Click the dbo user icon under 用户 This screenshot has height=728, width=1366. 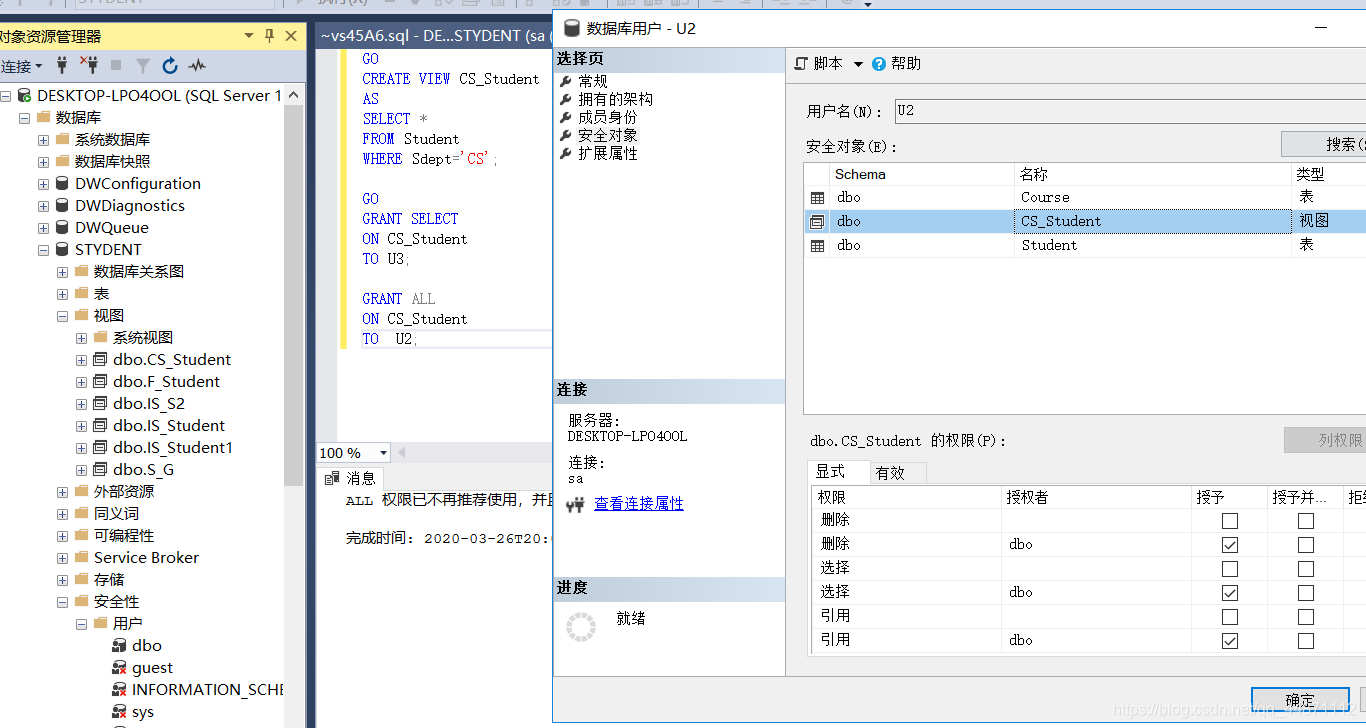click(119, 646)
